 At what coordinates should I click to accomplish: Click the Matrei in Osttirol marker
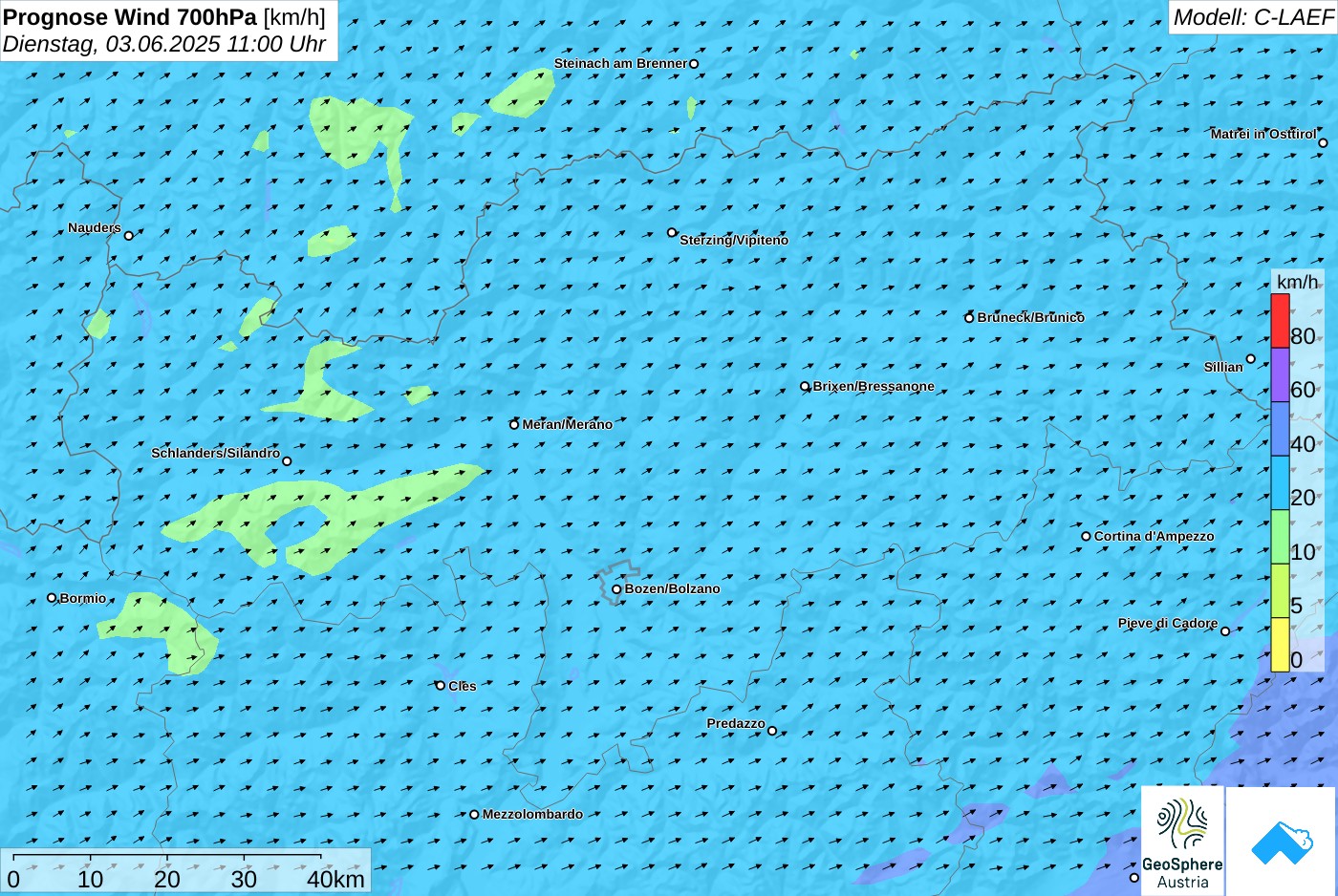point(1323,143)
